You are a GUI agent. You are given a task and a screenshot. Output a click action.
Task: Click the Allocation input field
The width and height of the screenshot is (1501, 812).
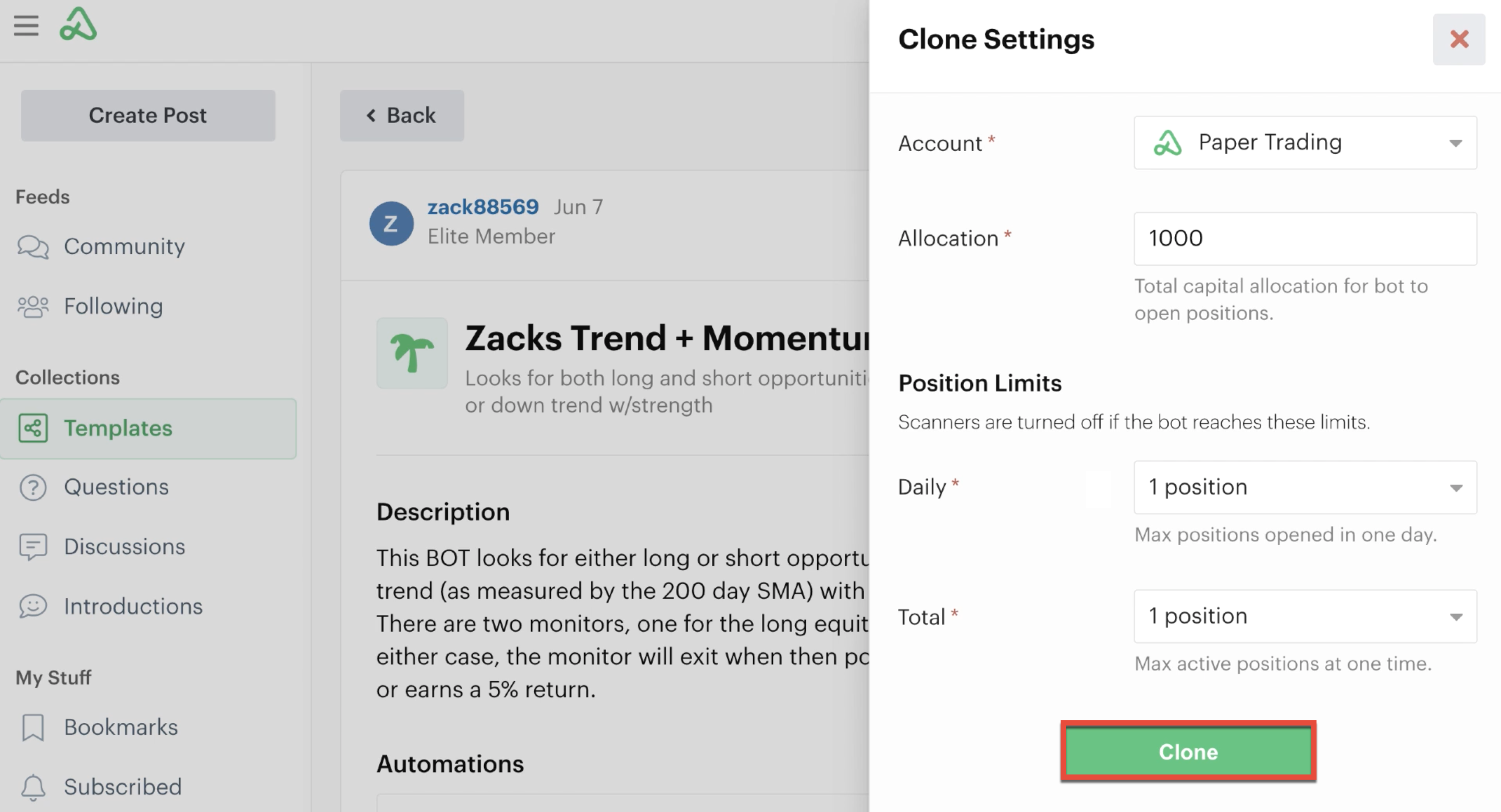pyautogui.click(x=1305, y=239)
